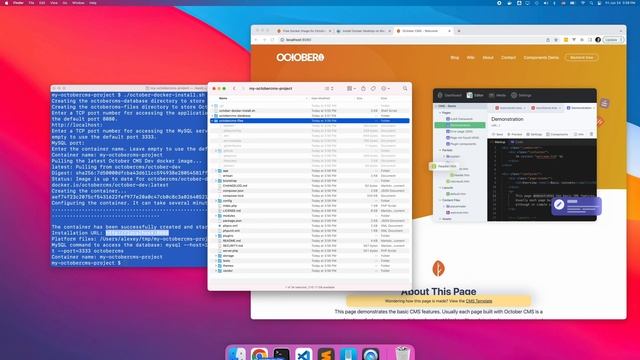
Task: Expand the octobercms-database folder triangle
Action: 213,116
